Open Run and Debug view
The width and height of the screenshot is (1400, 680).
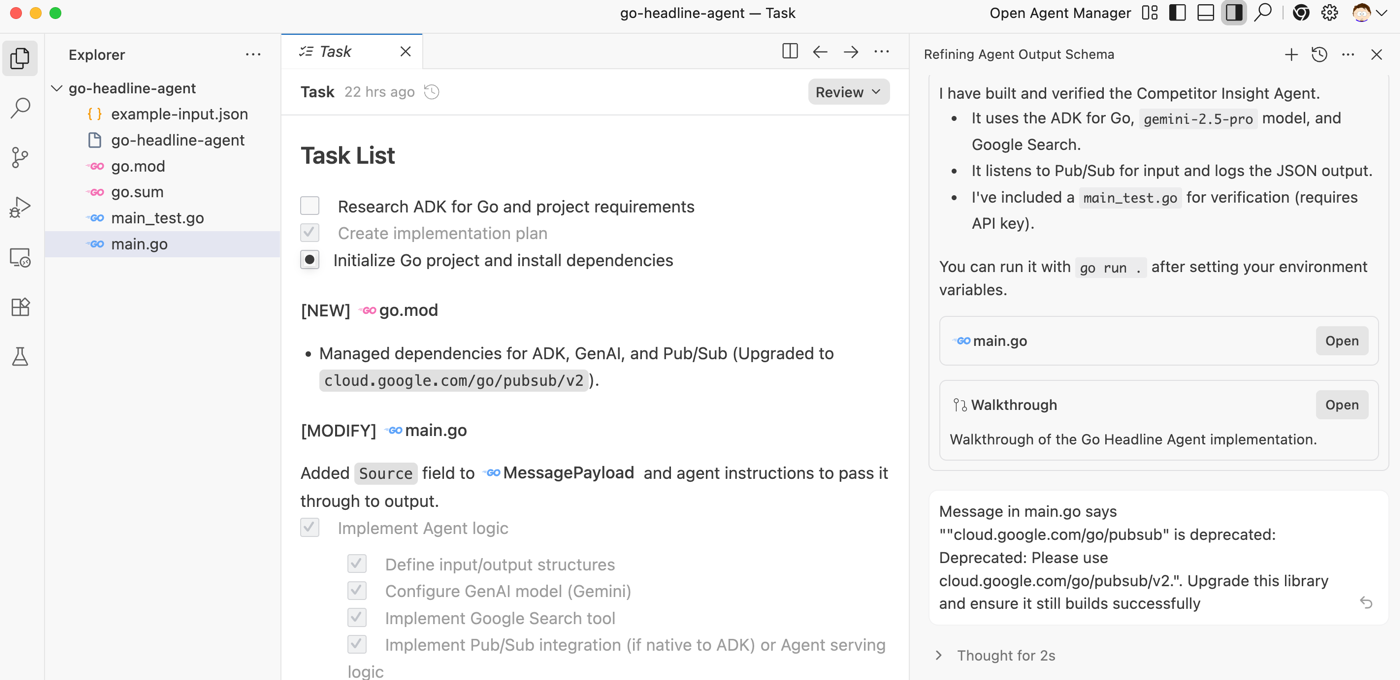20,208
